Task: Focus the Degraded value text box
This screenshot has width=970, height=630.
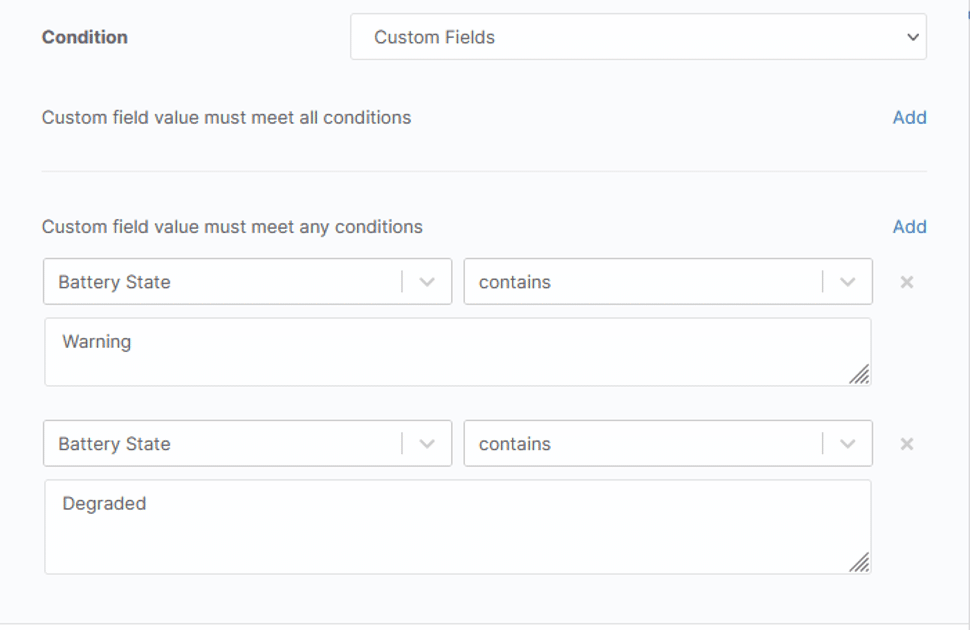Action: tap(450, 527)
